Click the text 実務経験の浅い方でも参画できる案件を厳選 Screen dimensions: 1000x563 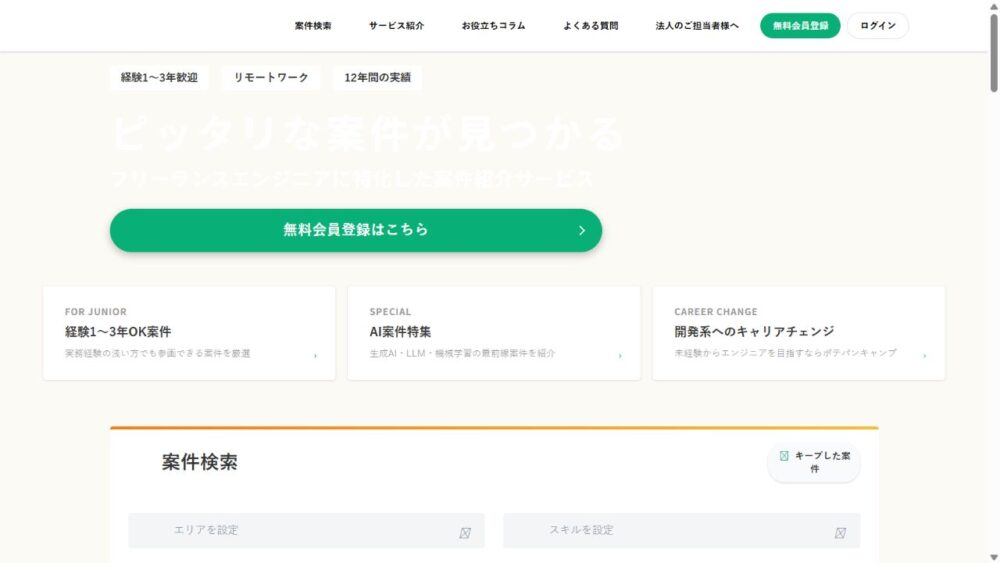coord(158,353)
